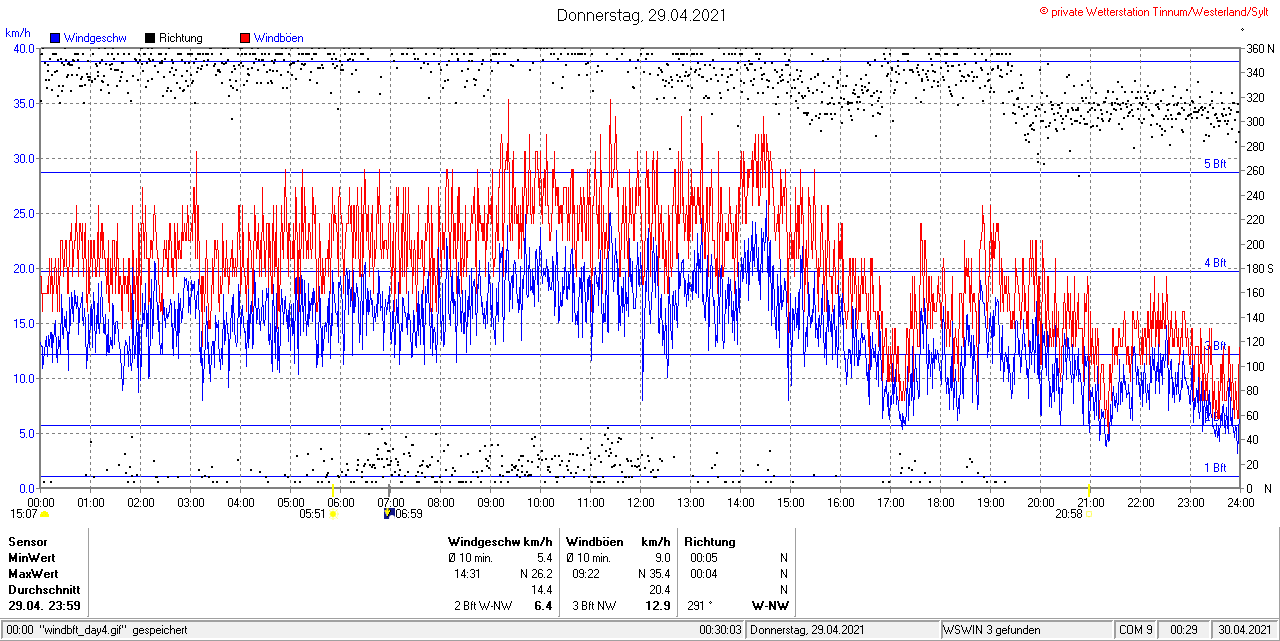Click the '30.04.2021' status bar date
The image size is (1280, 641).
click(1244, 630)
